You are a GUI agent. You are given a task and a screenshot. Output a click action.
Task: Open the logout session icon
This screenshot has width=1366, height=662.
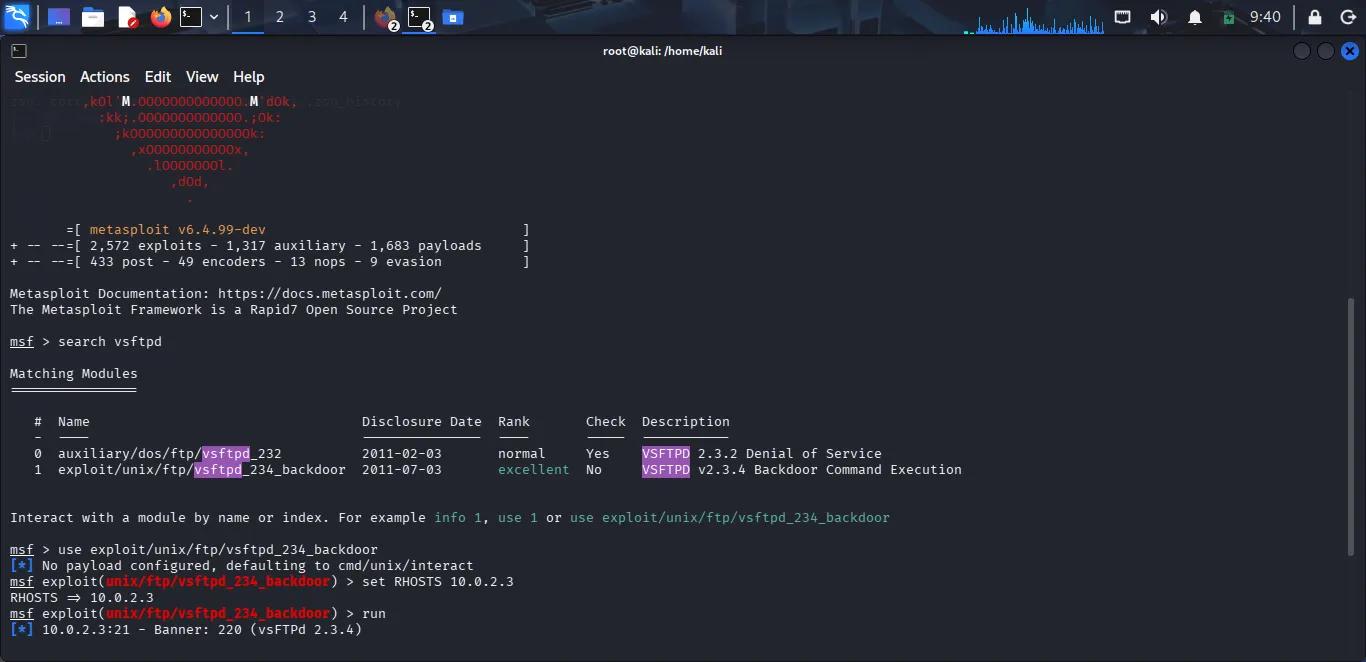click(1347, 17)
